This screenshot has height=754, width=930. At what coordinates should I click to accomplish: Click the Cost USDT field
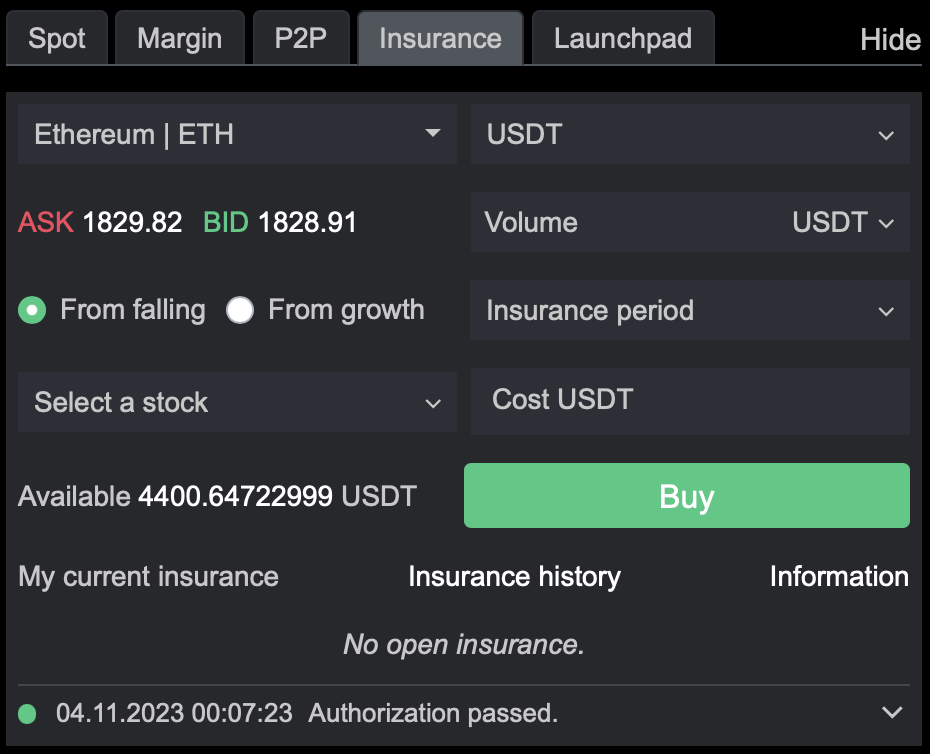(689, 400)
